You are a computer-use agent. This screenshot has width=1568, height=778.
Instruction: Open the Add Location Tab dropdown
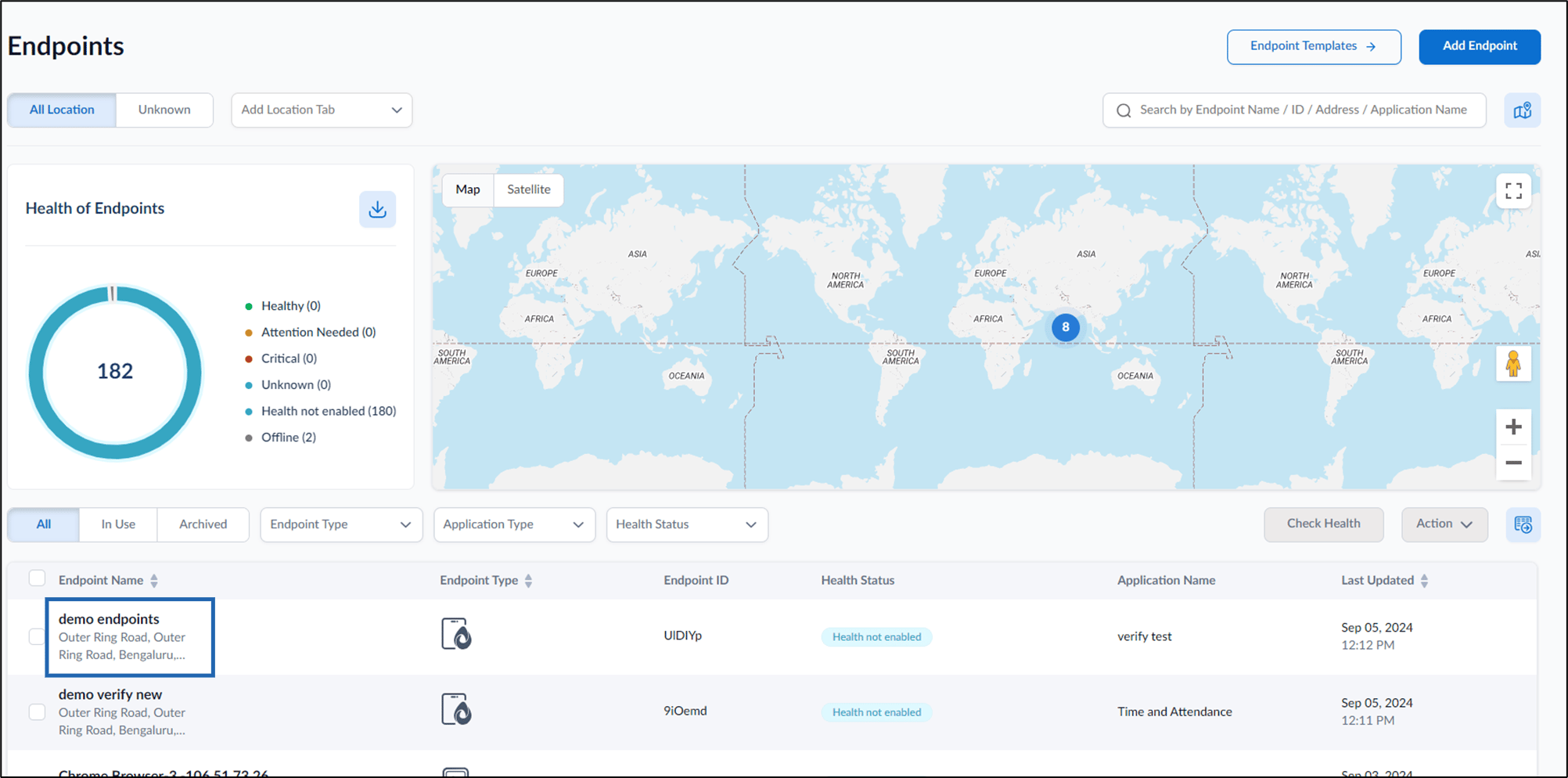tap(322, 110)
